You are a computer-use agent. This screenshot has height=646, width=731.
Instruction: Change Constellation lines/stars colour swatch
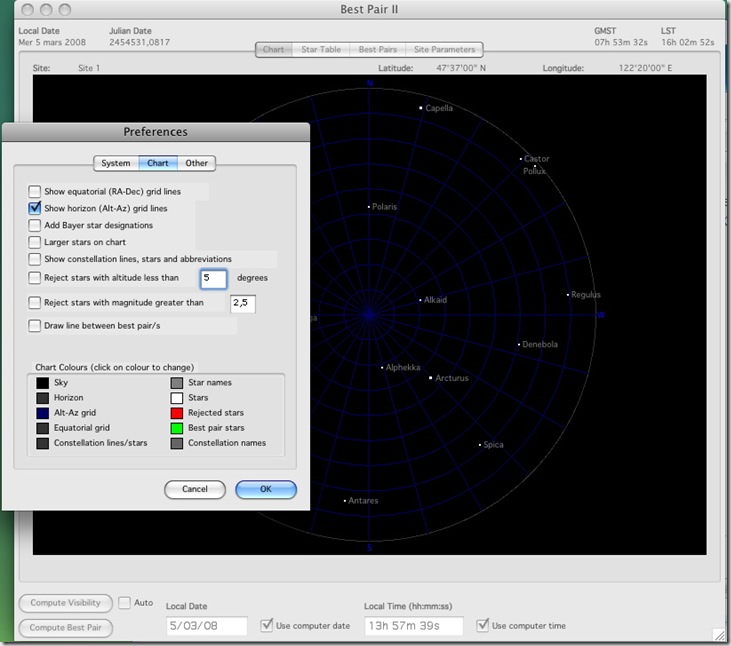point(42,443)
